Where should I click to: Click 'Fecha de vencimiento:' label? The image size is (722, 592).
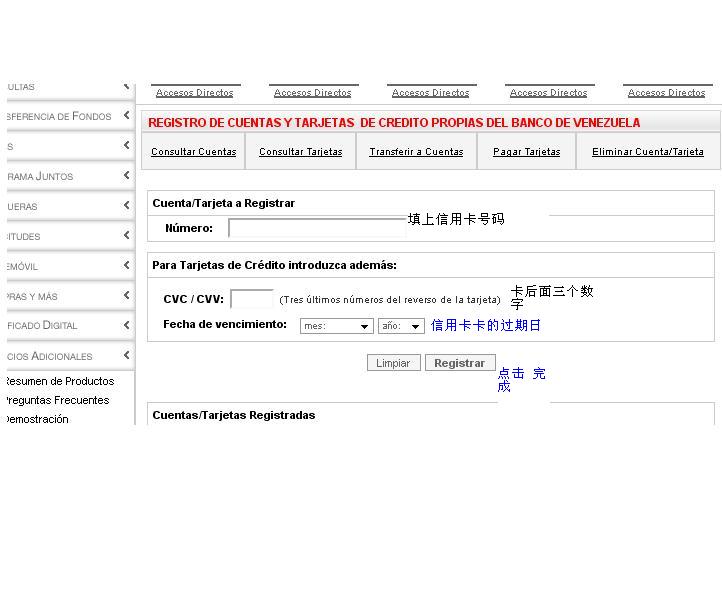pyautogui.click(x=225, y=324)
